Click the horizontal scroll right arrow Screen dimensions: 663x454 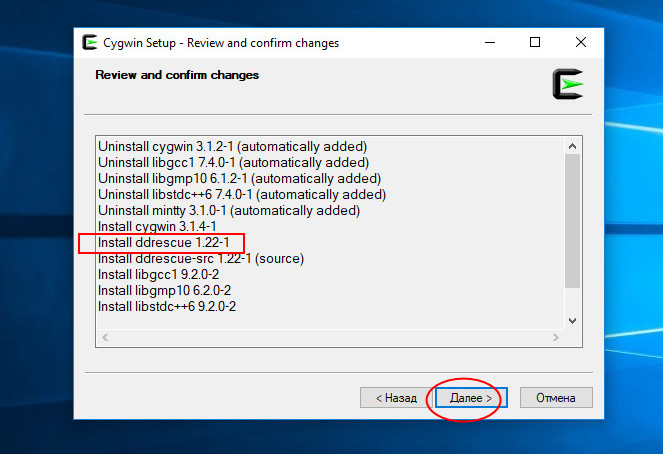pyautogui.click(x=556, y=337)
